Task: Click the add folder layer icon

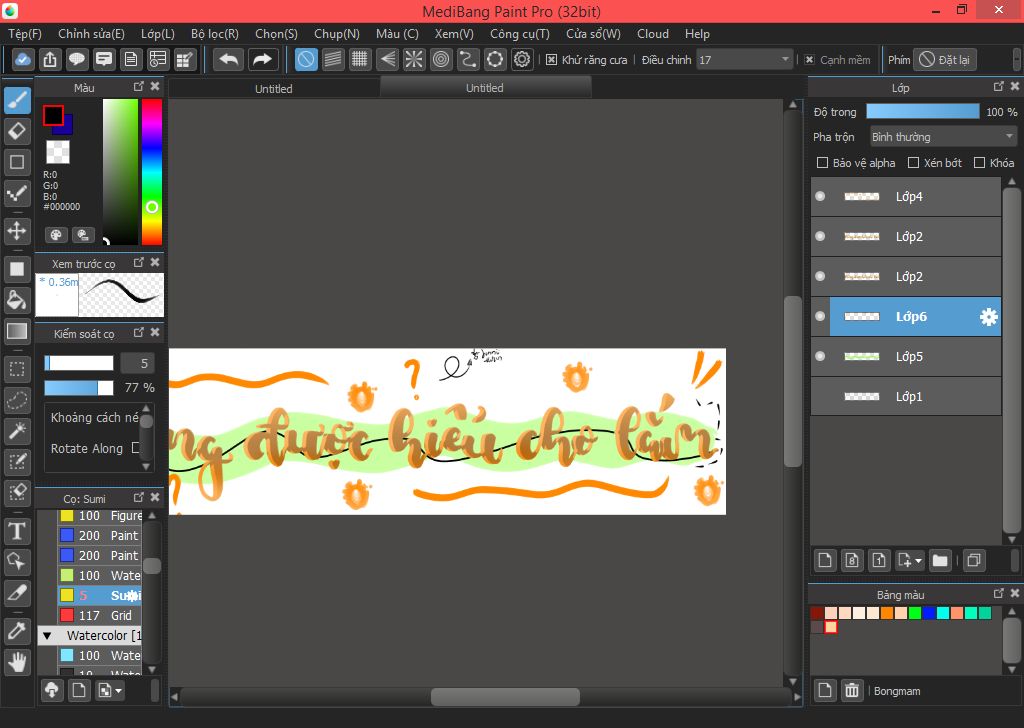Action: click(x=940, y=560)
